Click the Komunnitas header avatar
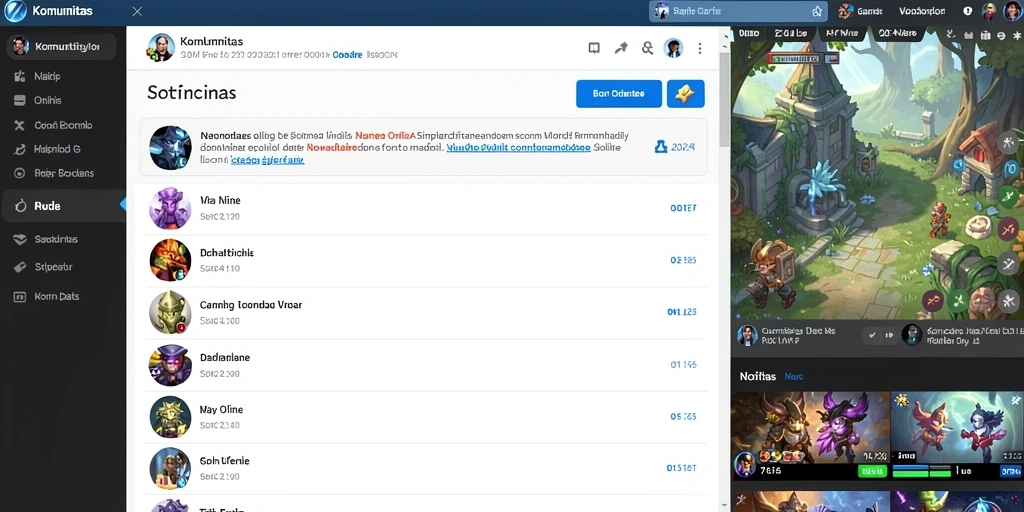The image size is (1024, 512). pos(161,48)
